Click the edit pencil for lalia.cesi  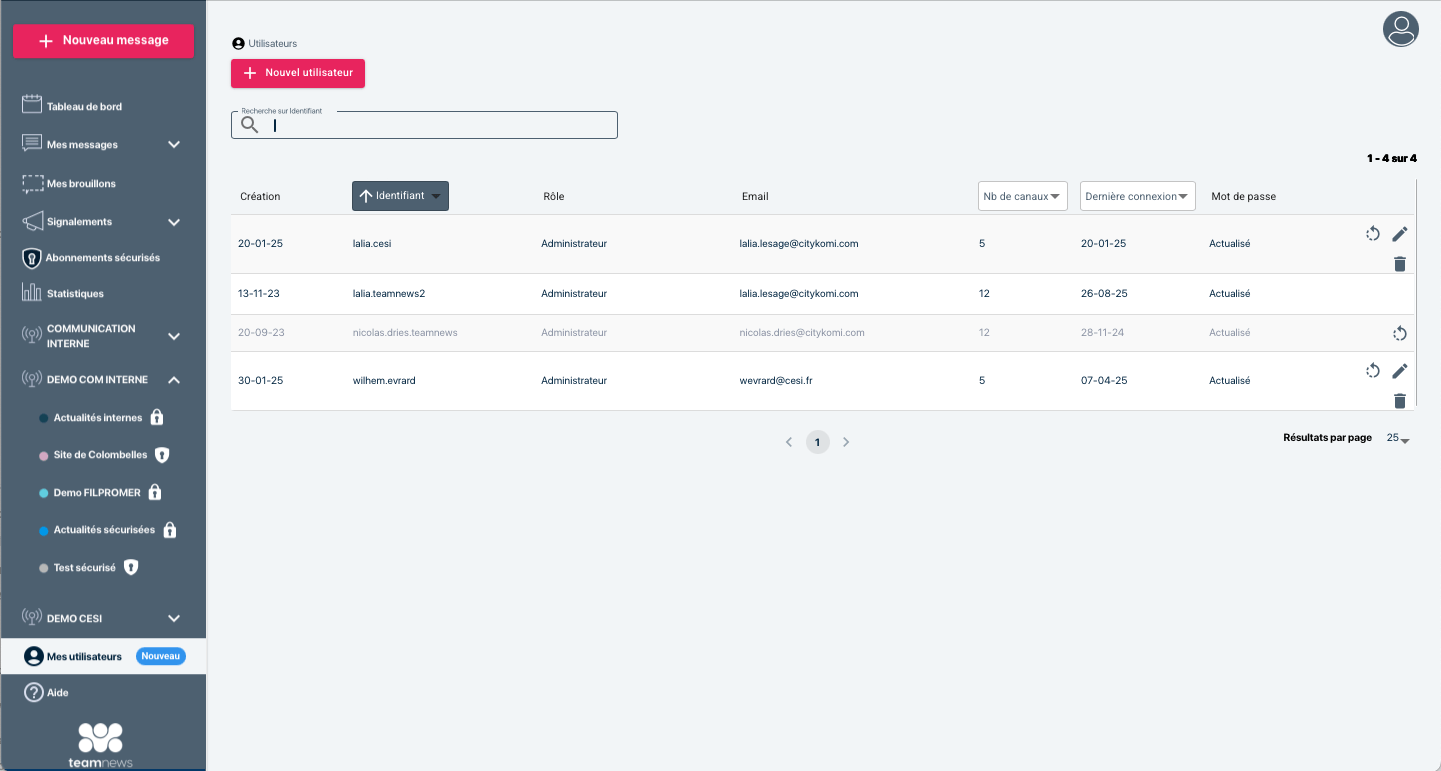tap(1400, 233)
